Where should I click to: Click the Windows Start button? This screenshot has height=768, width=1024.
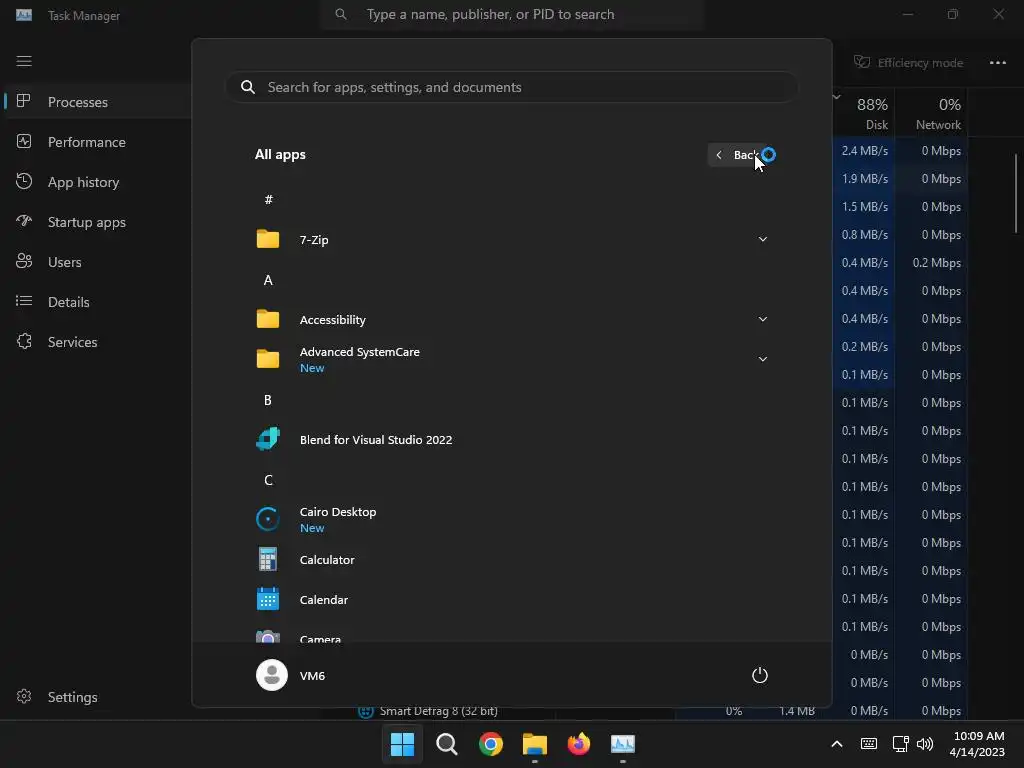(402, 744)
